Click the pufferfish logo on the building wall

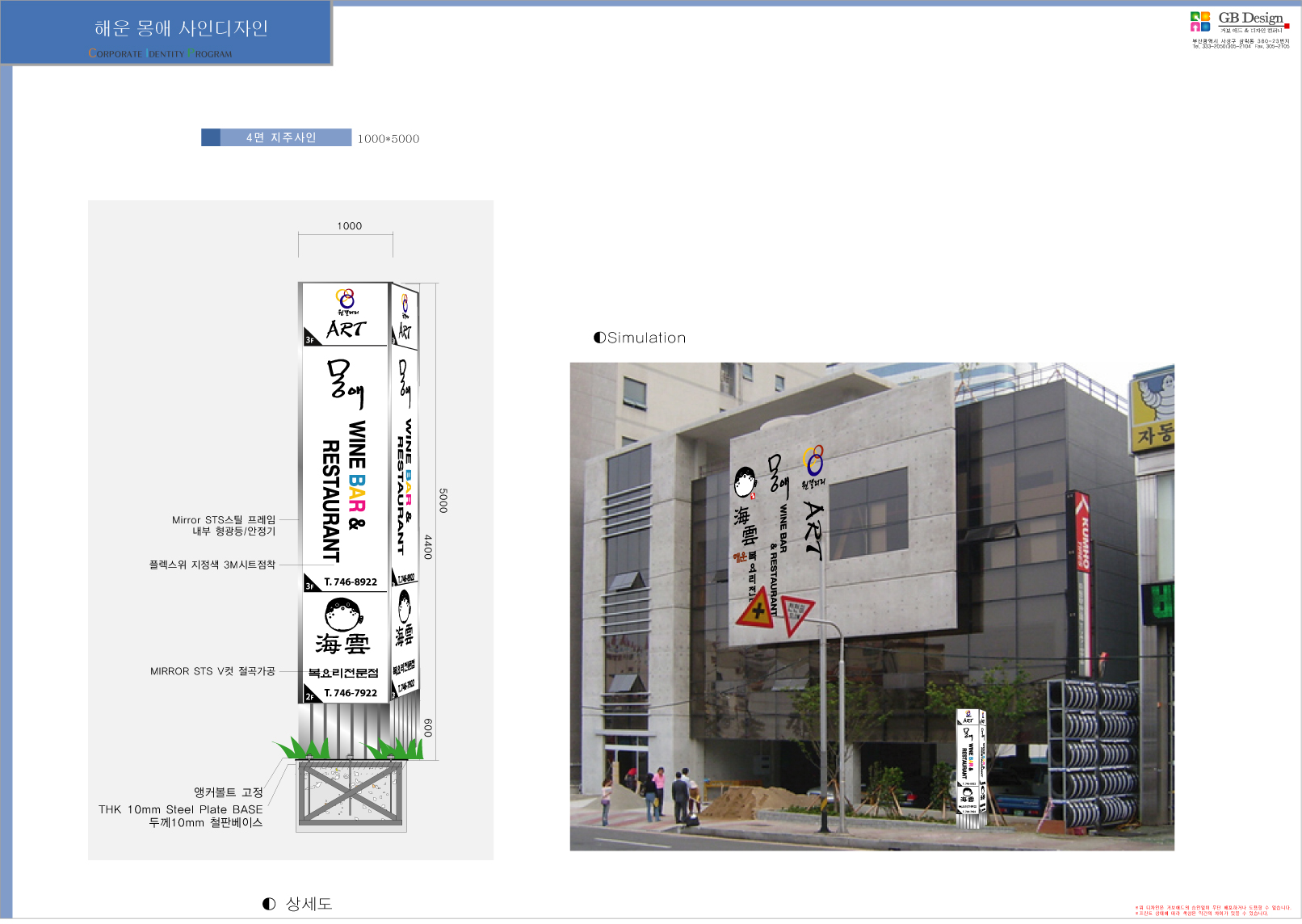pos(745,482)
